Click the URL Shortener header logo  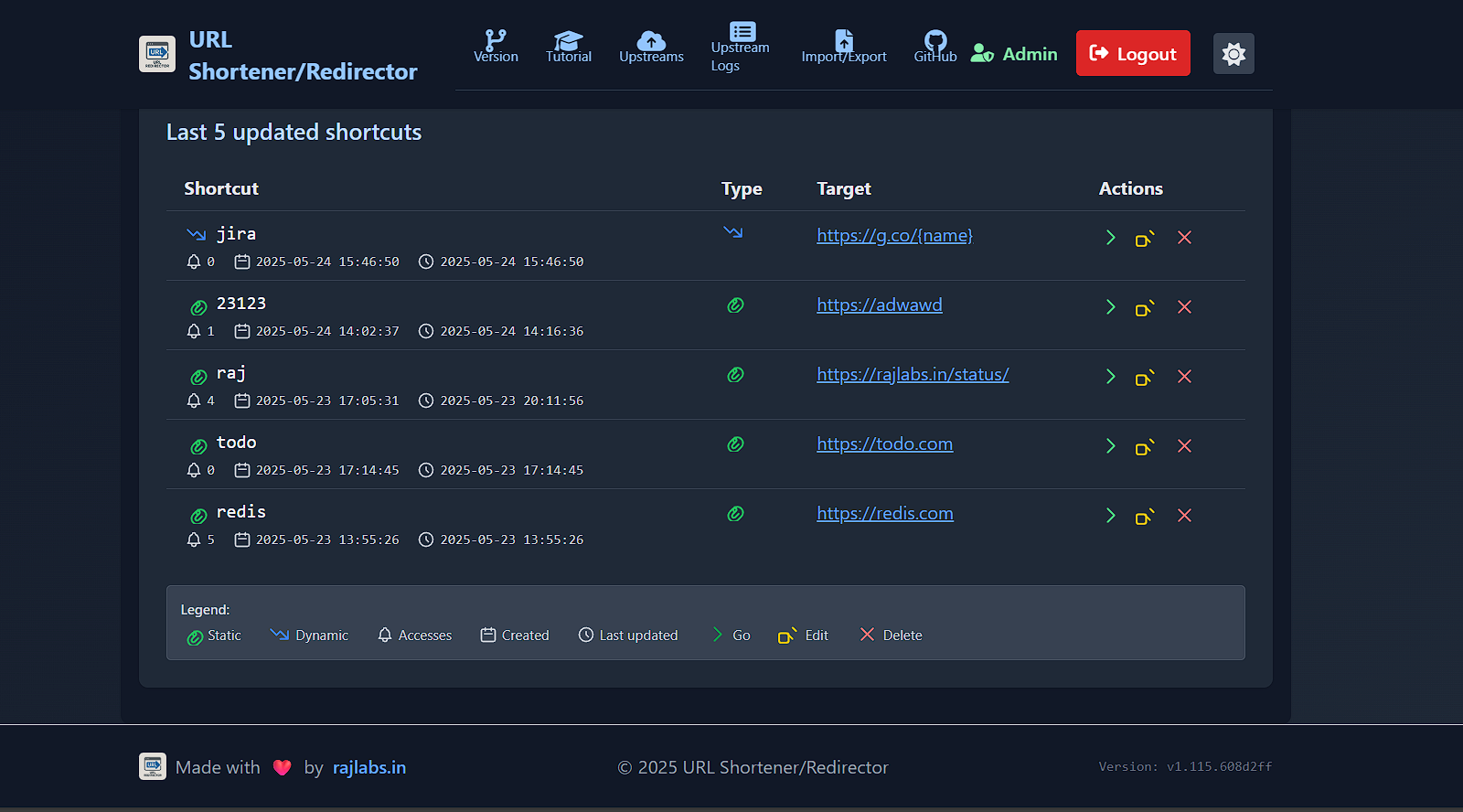point(157,54)
